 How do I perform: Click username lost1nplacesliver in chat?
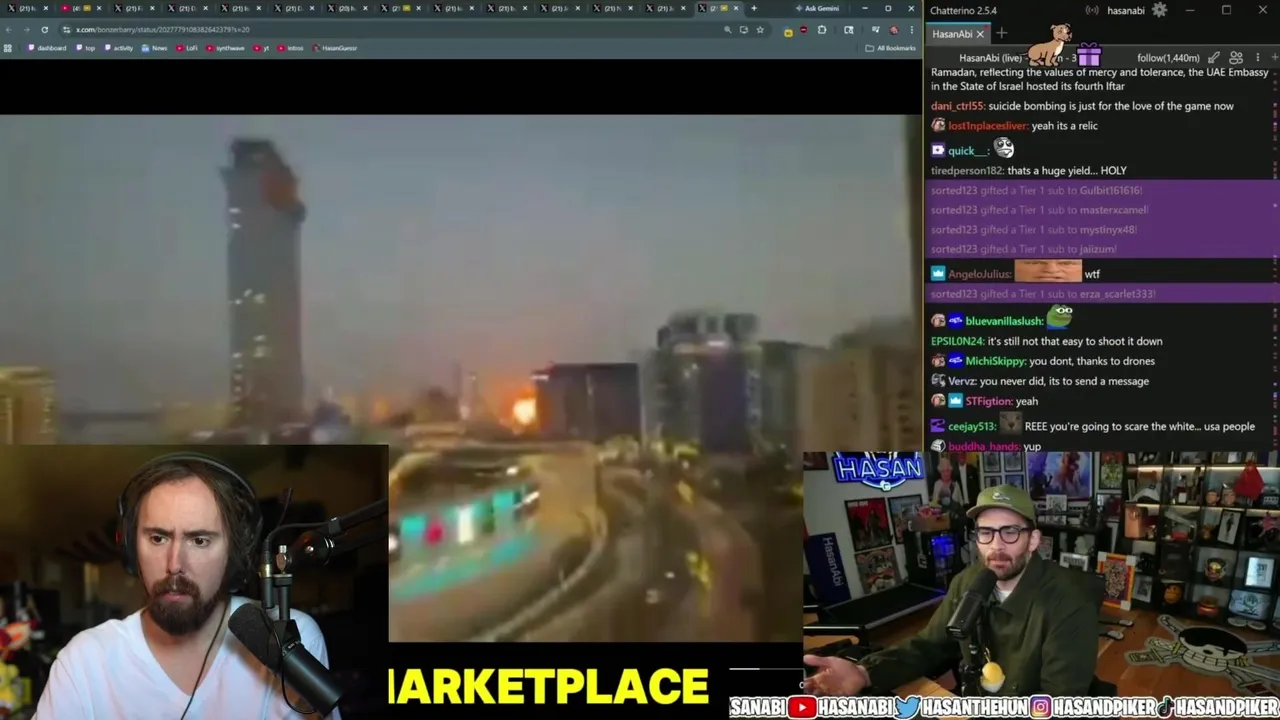[987, 126]
